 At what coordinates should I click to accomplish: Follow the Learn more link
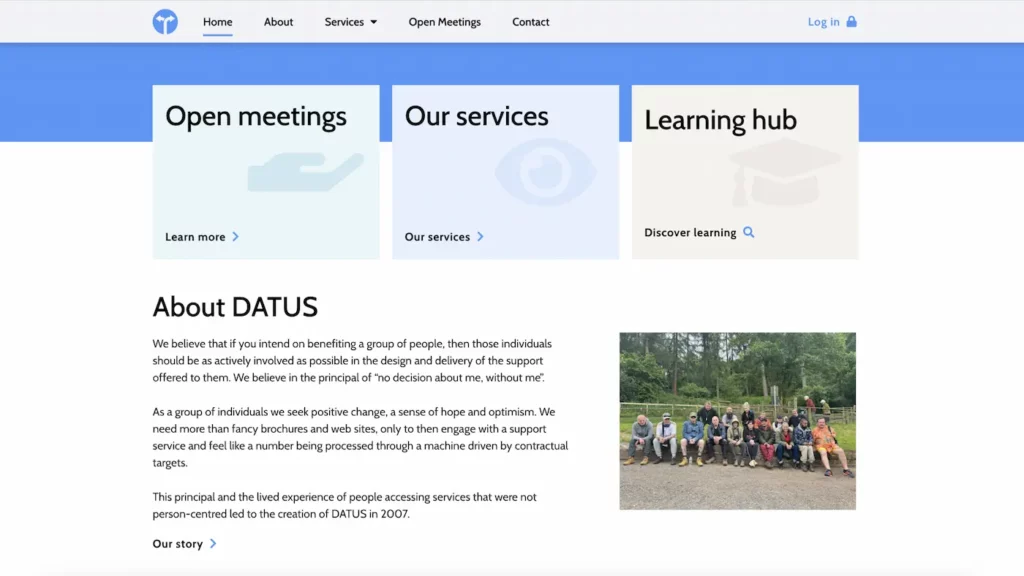coord(195,237)
